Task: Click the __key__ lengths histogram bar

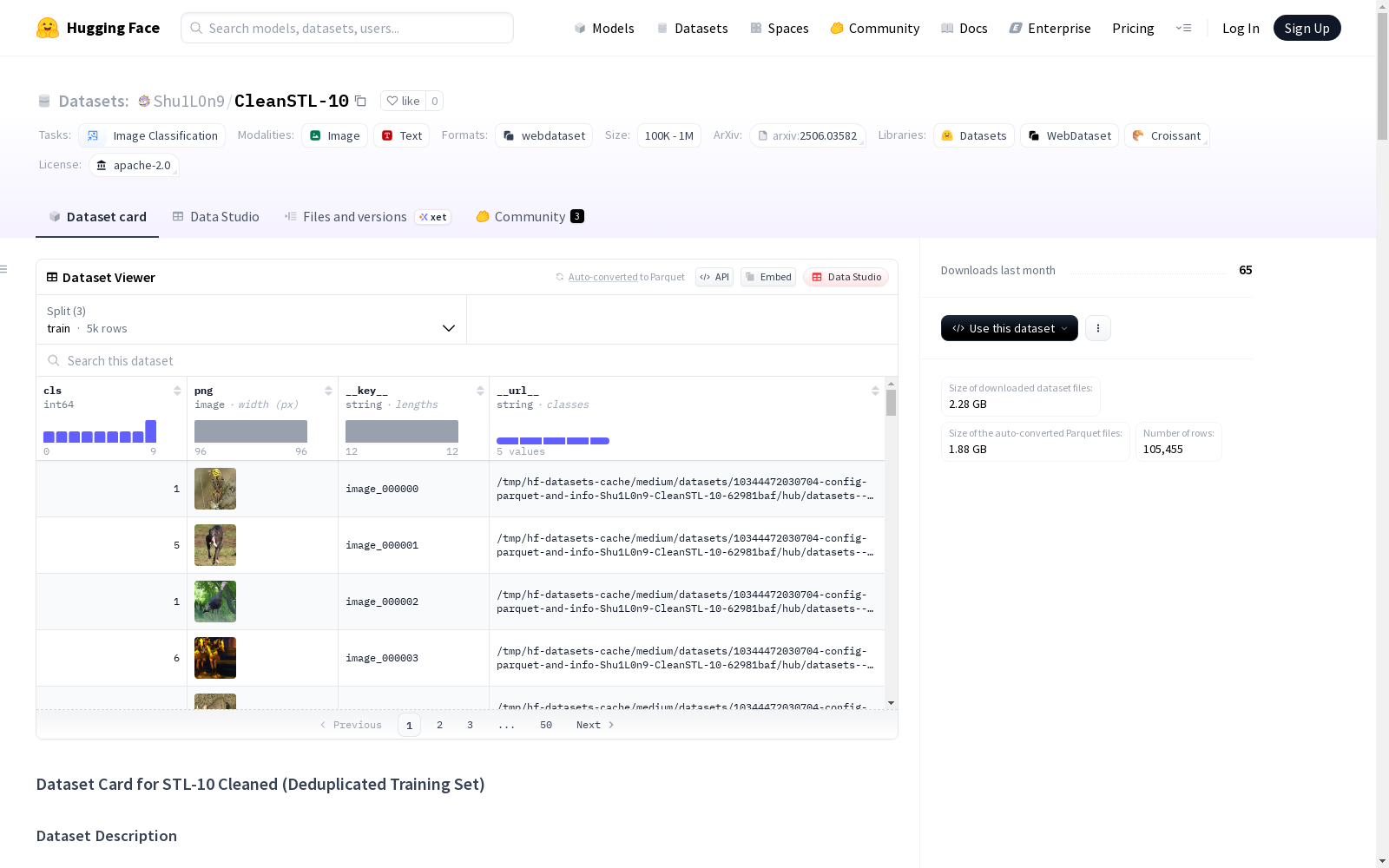Action: click(402, 431)
